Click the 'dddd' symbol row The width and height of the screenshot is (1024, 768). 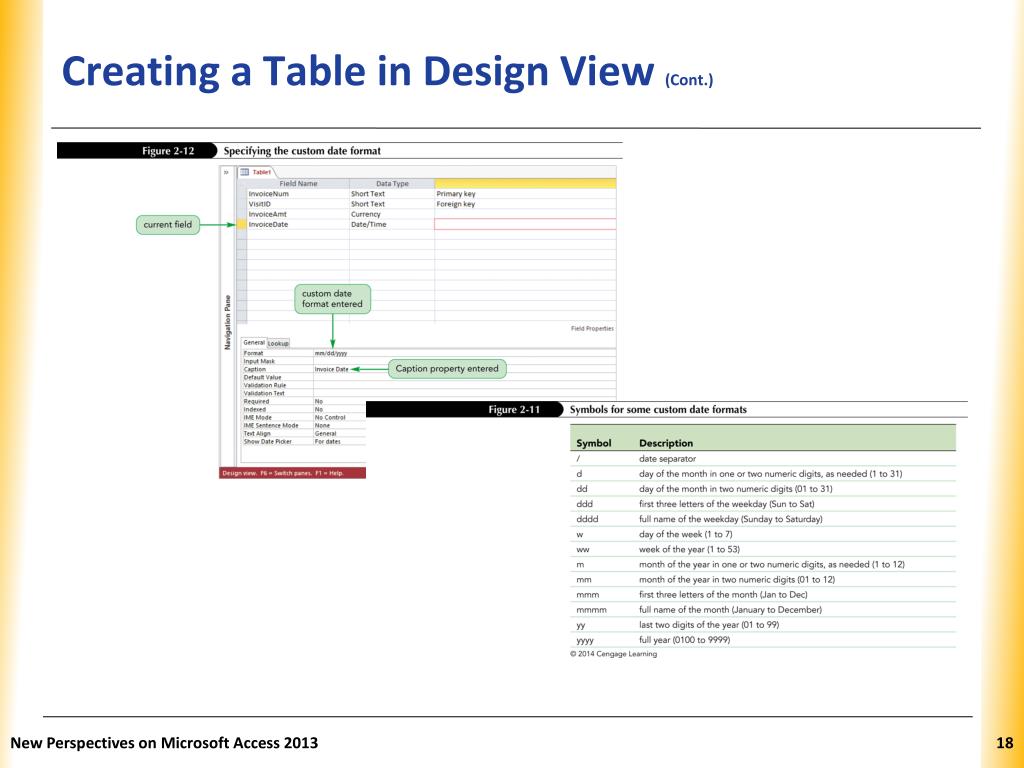(x=763, y=519)
